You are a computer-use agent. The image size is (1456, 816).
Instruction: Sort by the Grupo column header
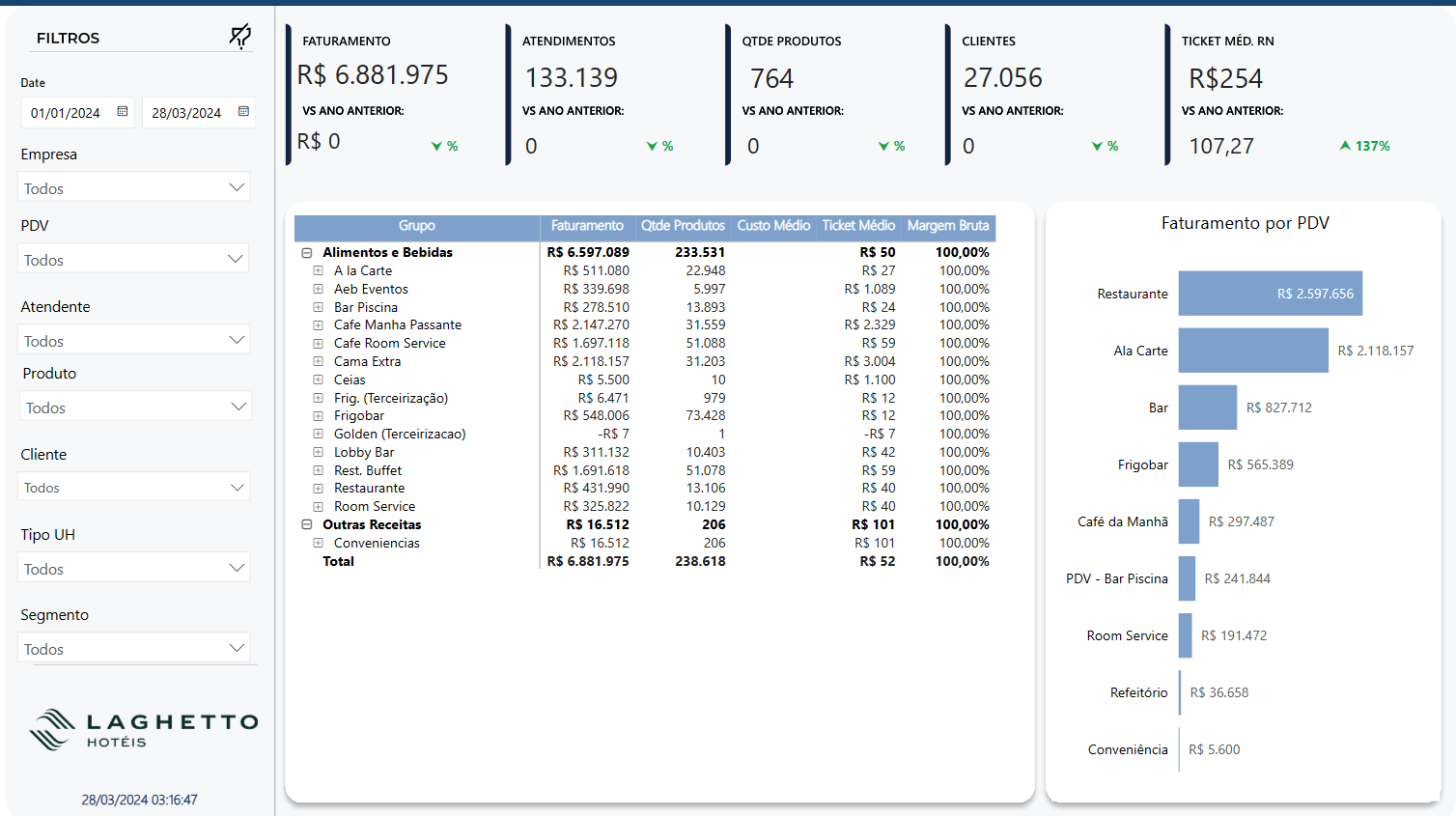(417, 226)
